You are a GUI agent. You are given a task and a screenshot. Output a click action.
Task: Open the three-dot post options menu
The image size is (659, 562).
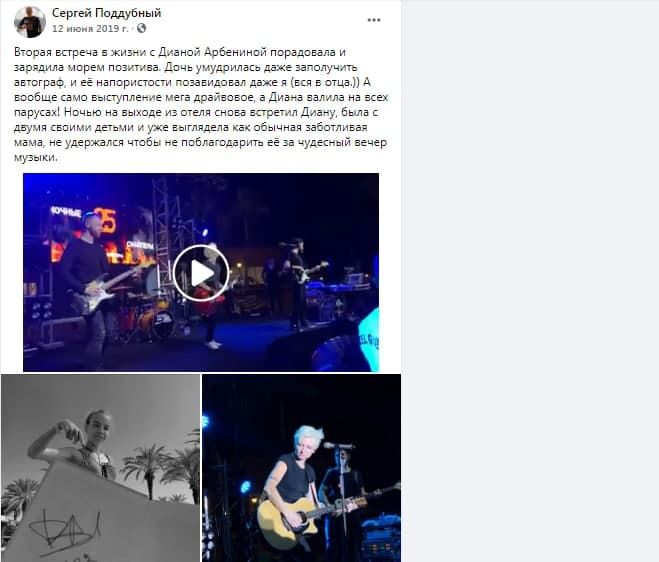pos(374,20)
